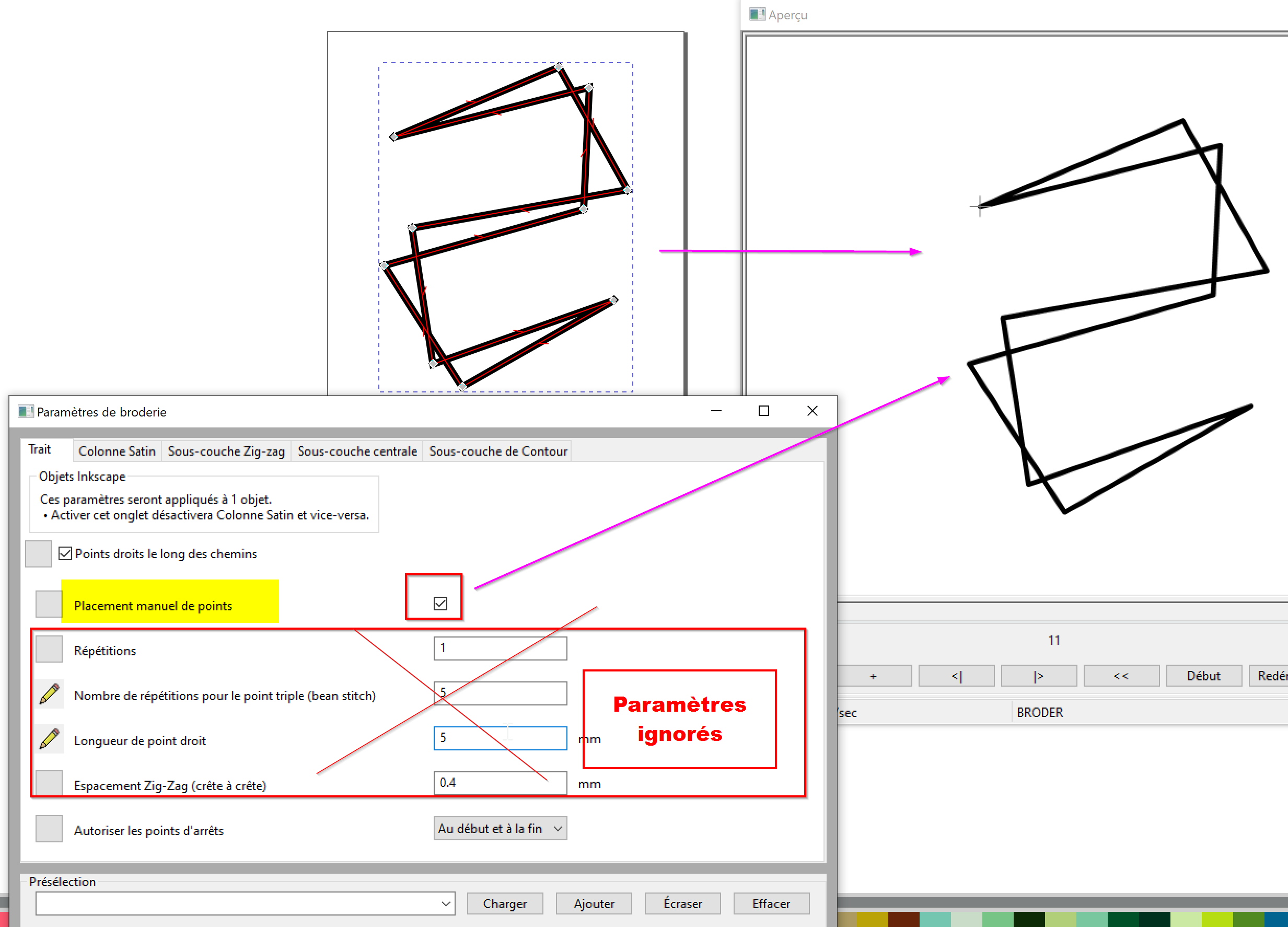Click the bottom node of the lower shape
Screen dimensions: 1288x927
[x=462, y=387]
